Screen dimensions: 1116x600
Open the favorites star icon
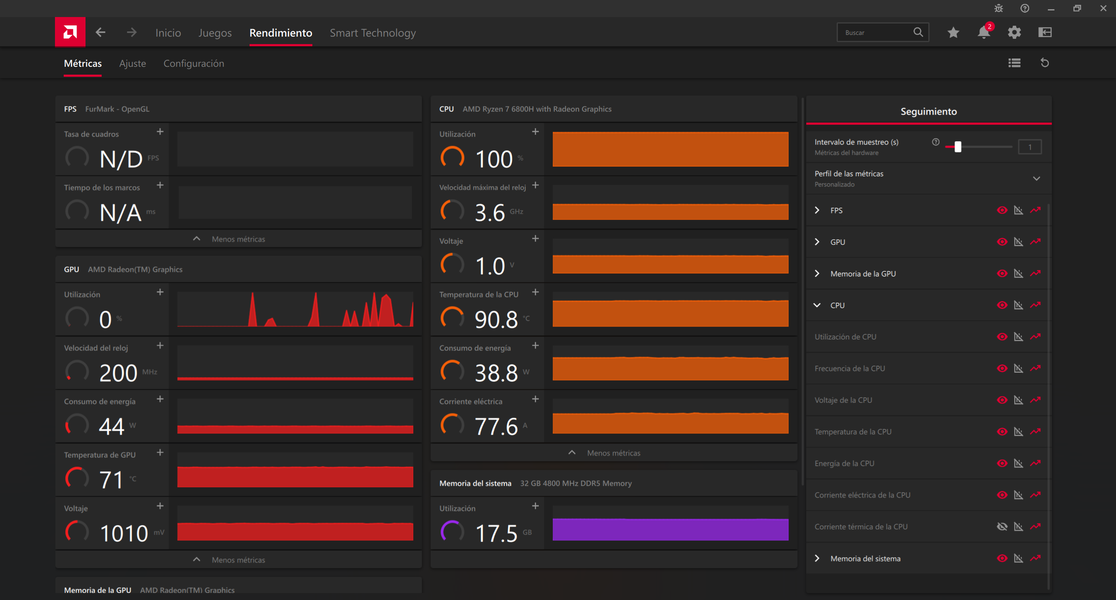point(953,33)
